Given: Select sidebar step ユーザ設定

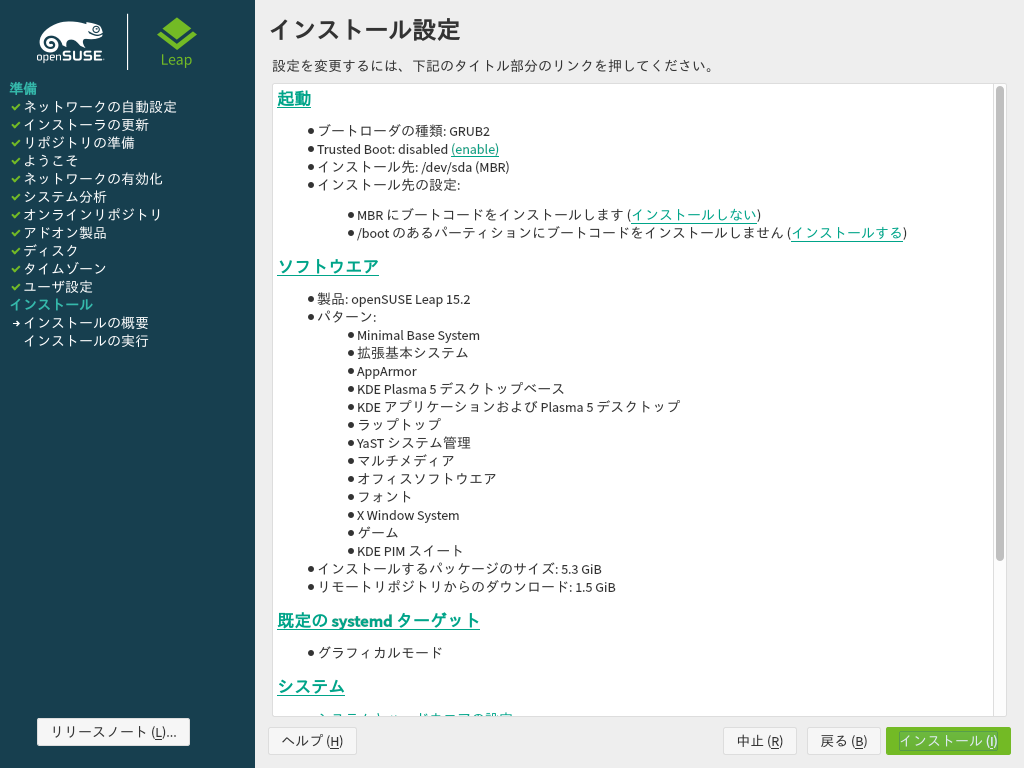Looking at the screenshot, I should pyautogui.click(x=58, y=287).
